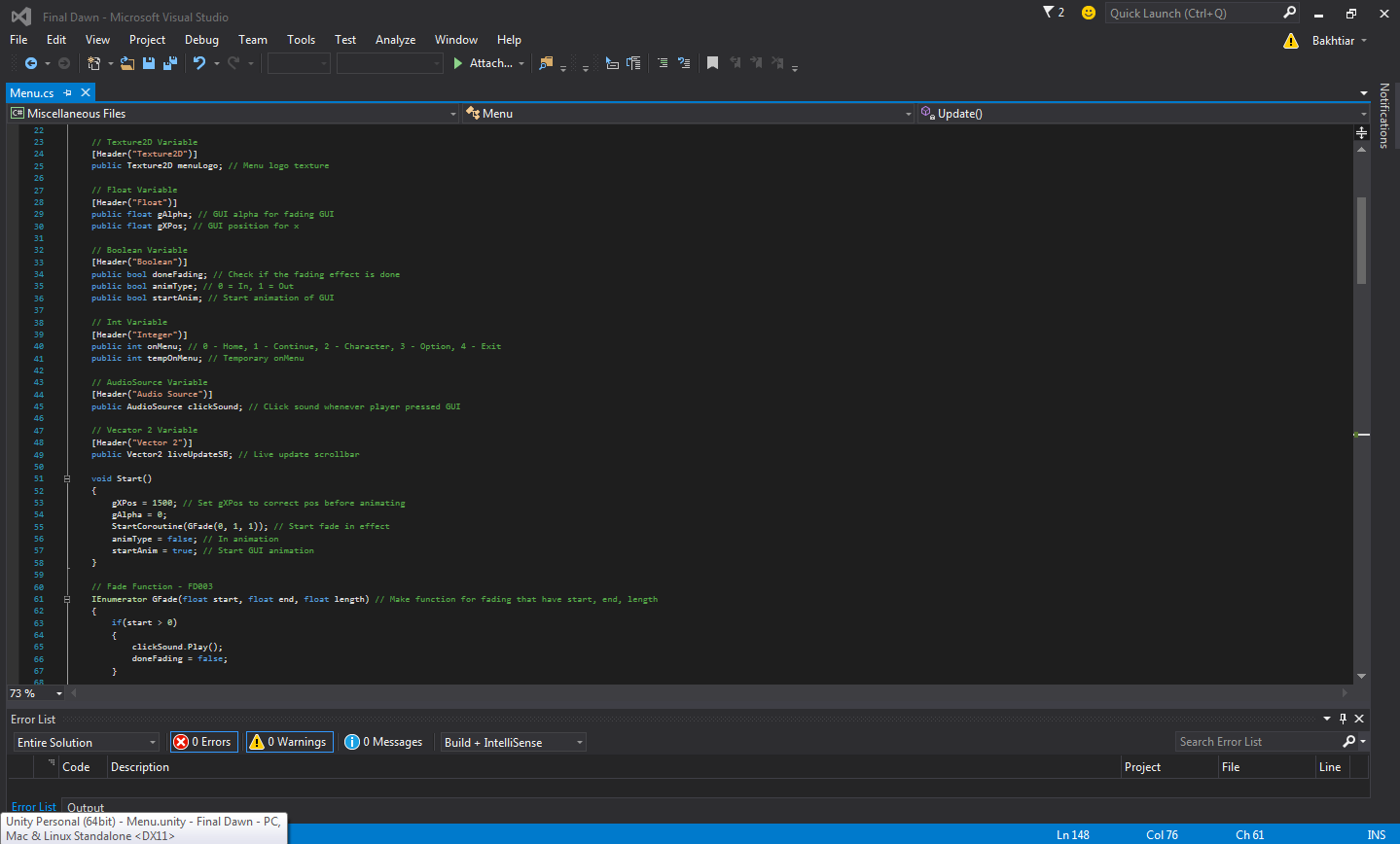Click the Undo arrow icon

(x=199, y=63)
